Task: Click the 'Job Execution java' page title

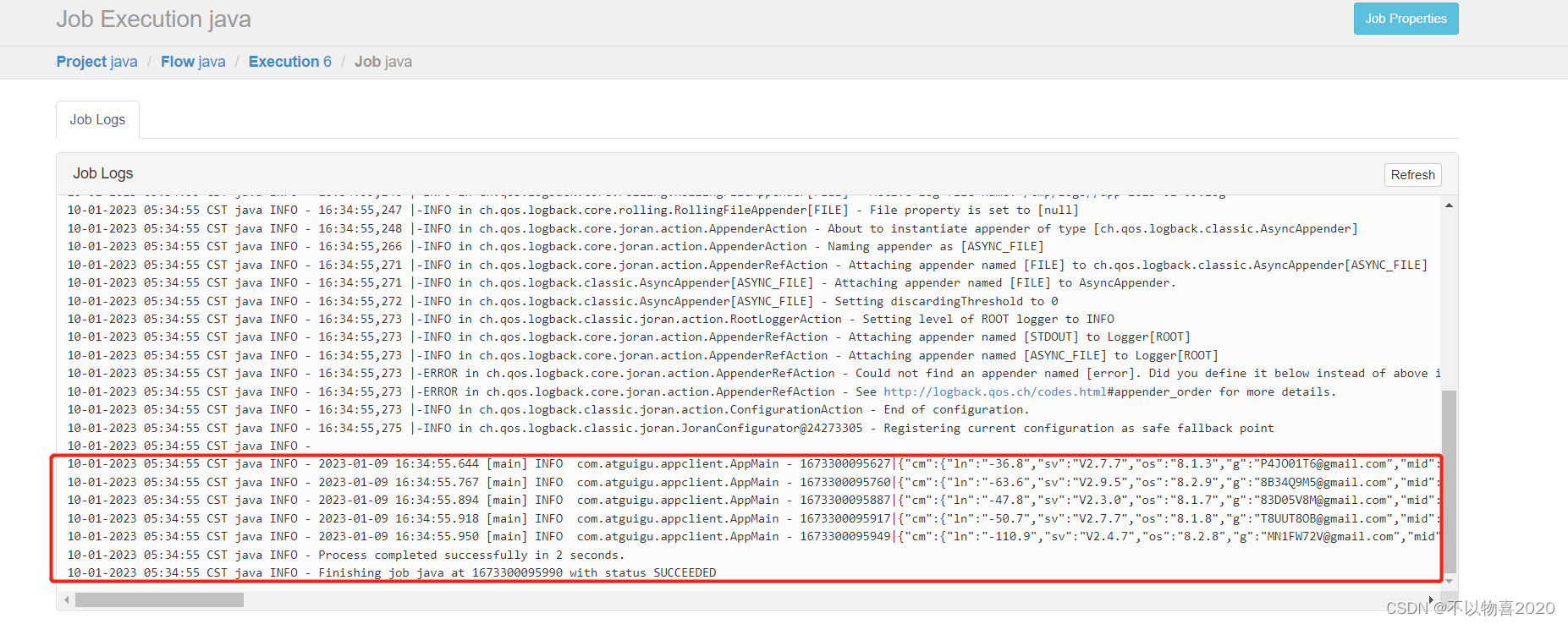Action: pyautogui.click(x=154, y=19)
